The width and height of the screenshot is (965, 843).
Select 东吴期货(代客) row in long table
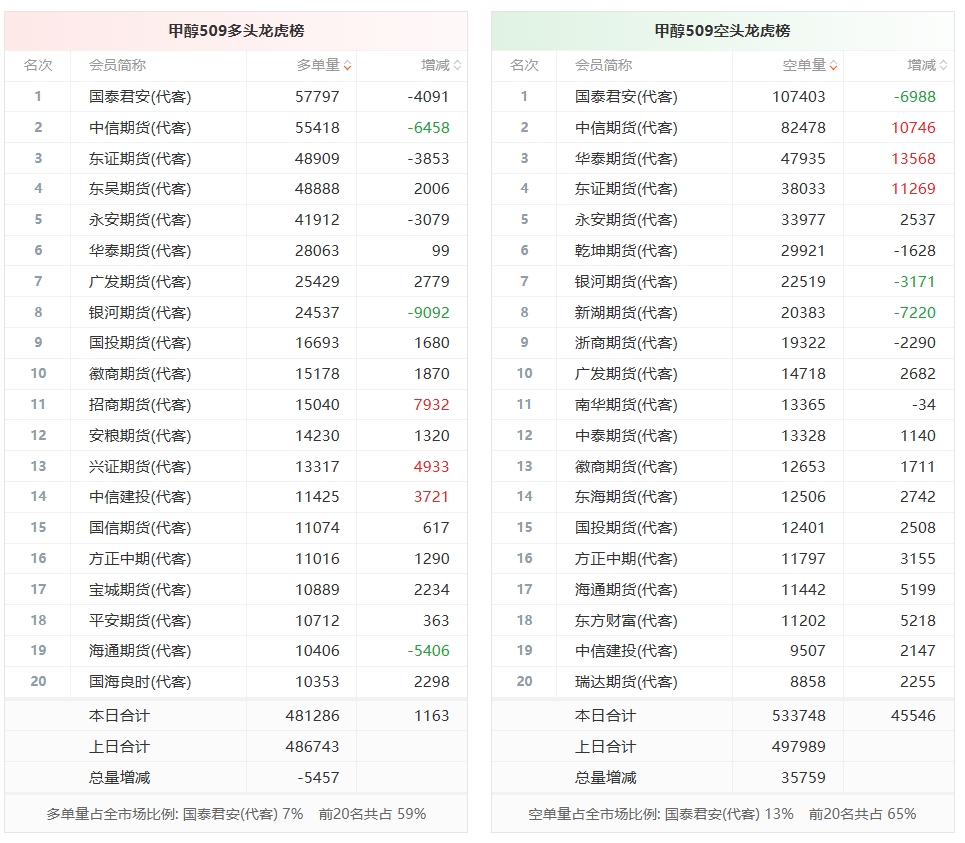236,189
